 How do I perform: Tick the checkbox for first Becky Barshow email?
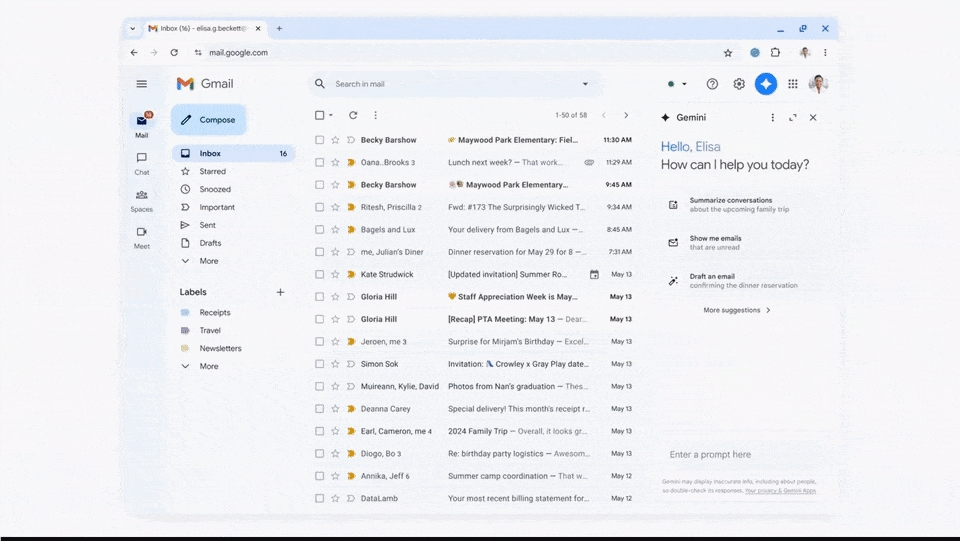point(320,140)
